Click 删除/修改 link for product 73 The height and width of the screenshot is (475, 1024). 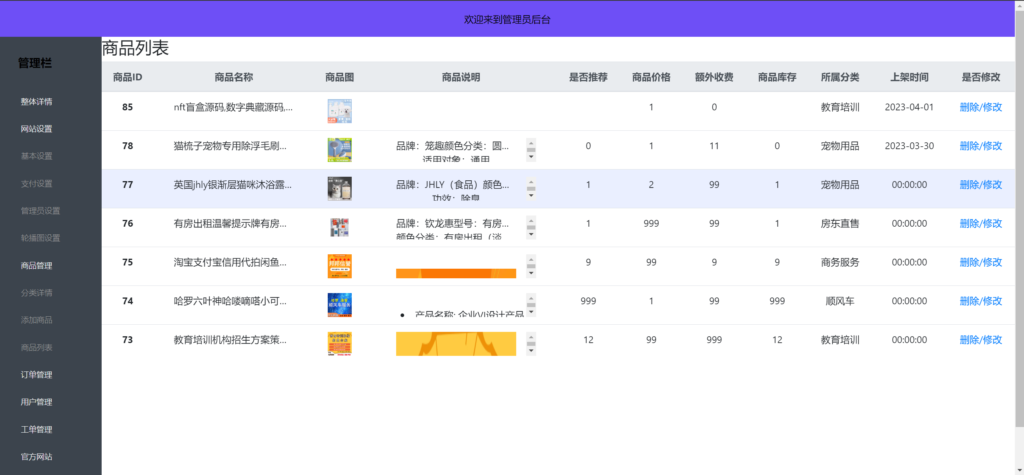980,341
